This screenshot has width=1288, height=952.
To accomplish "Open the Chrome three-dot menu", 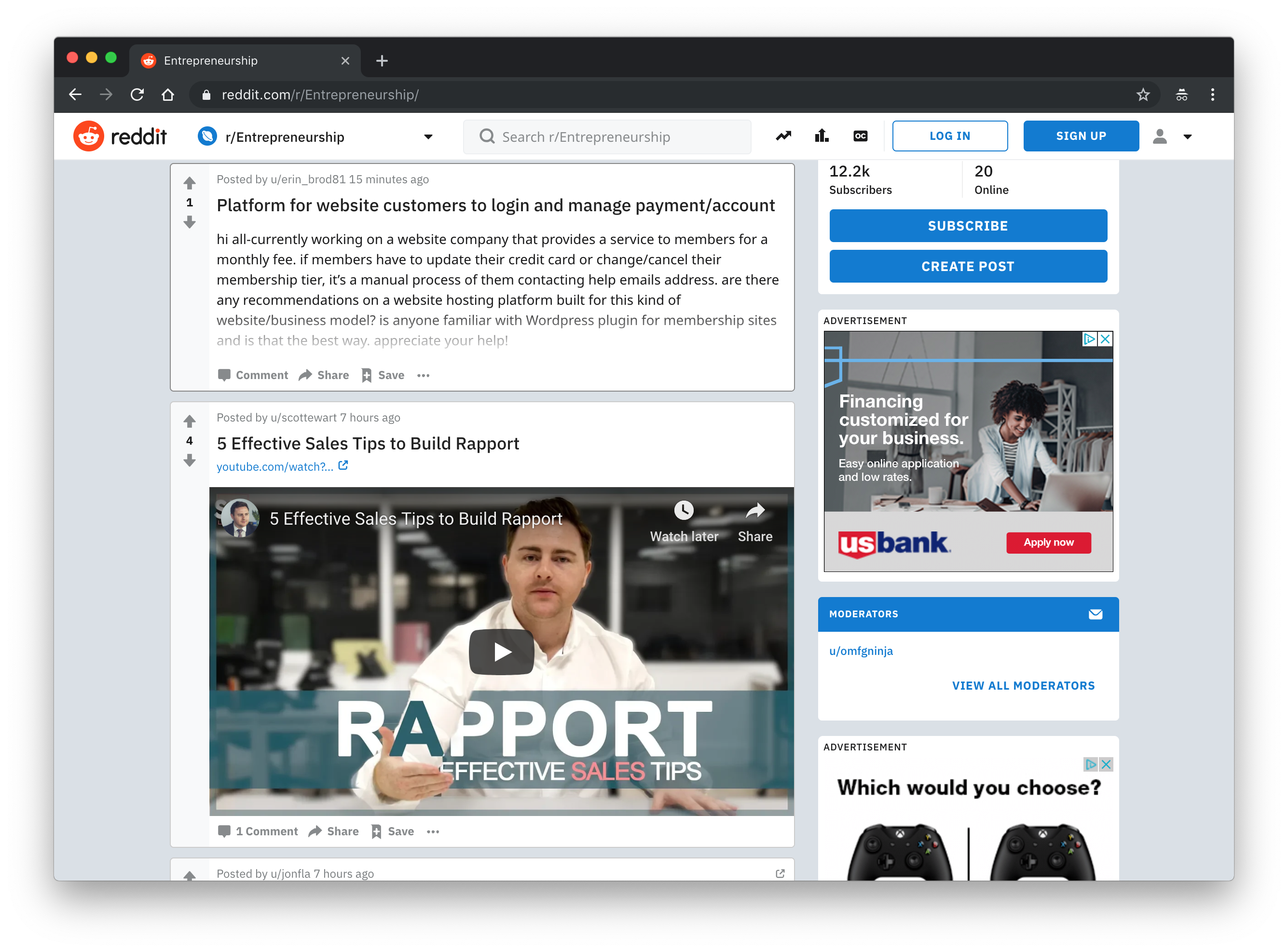I will 1213,95.
